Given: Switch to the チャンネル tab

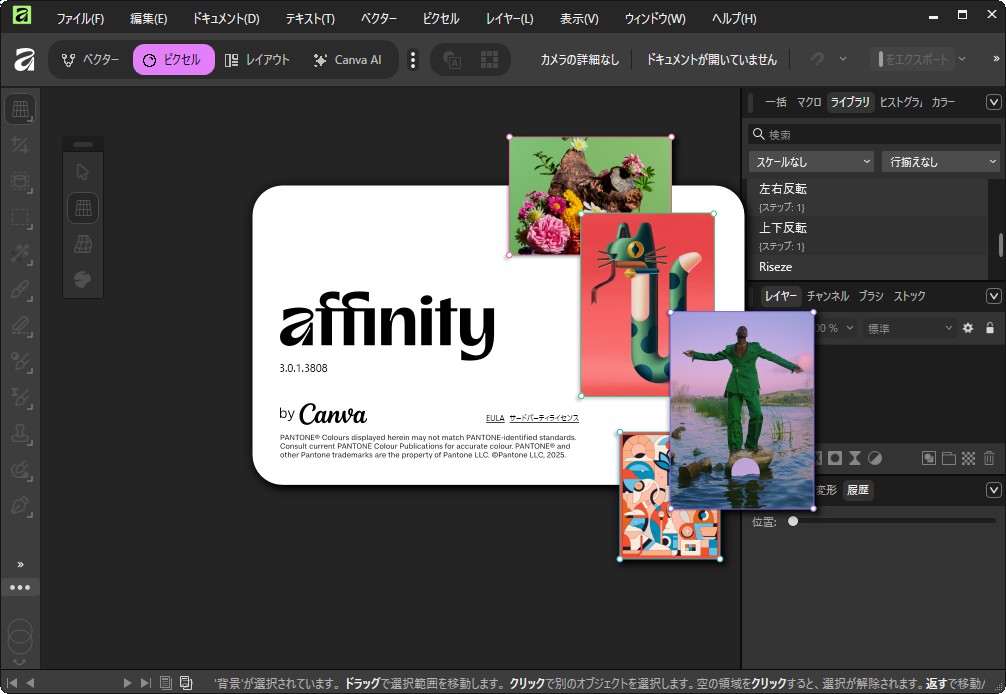Looking at the screenshot, I should [830, 295].
